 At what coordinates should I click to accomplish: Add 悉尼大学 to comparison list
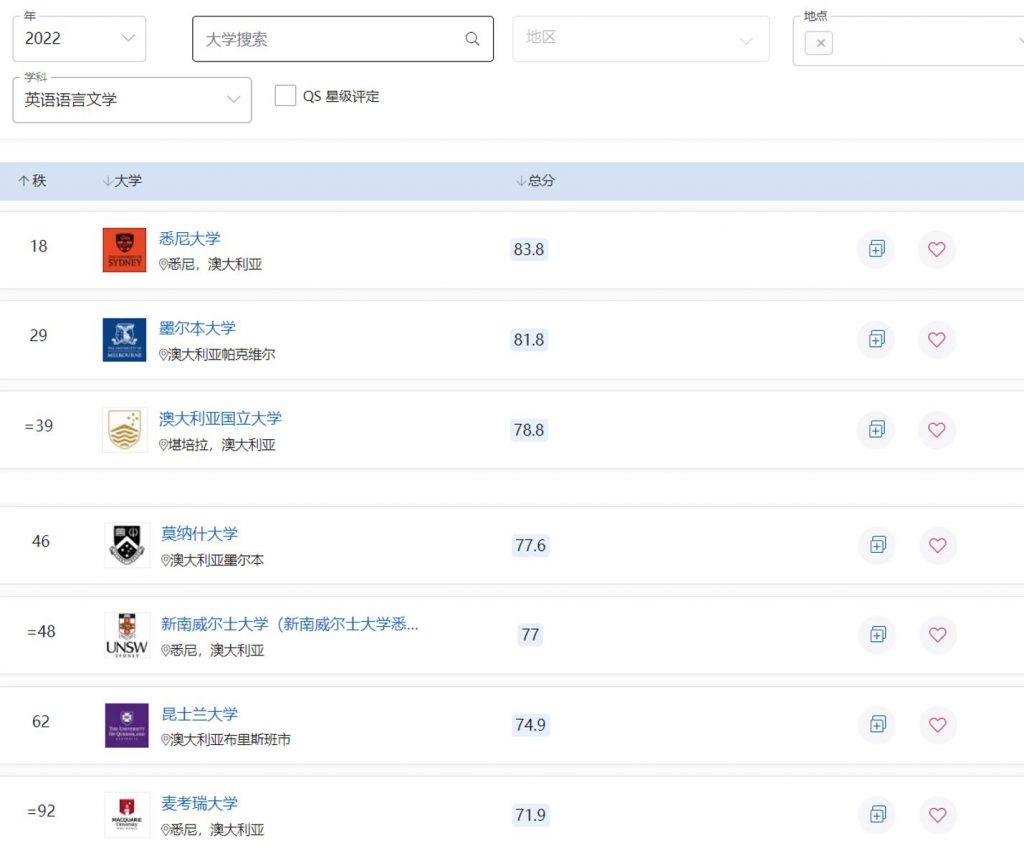876,249
